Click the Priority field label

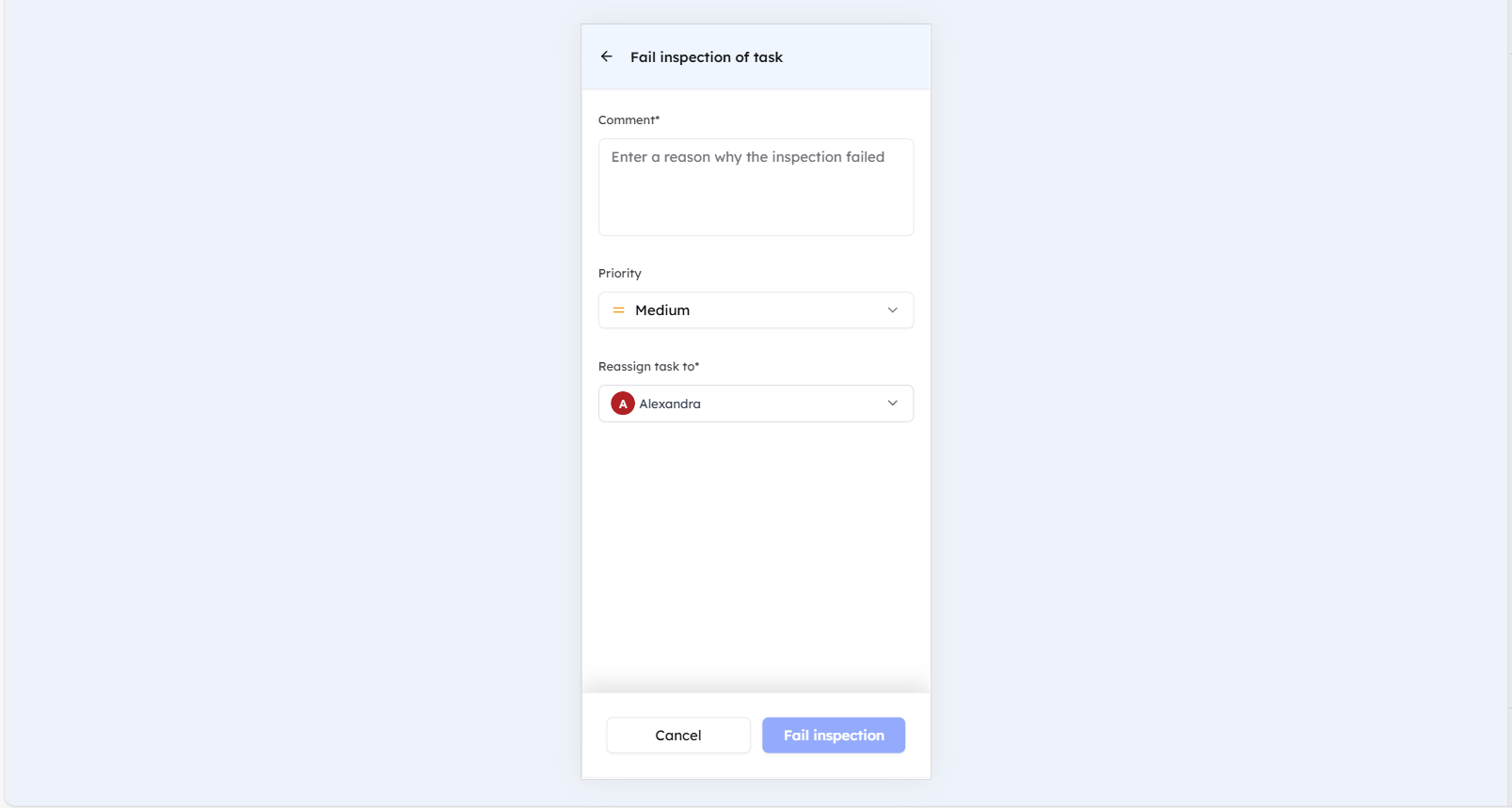[x=619, y=274]
